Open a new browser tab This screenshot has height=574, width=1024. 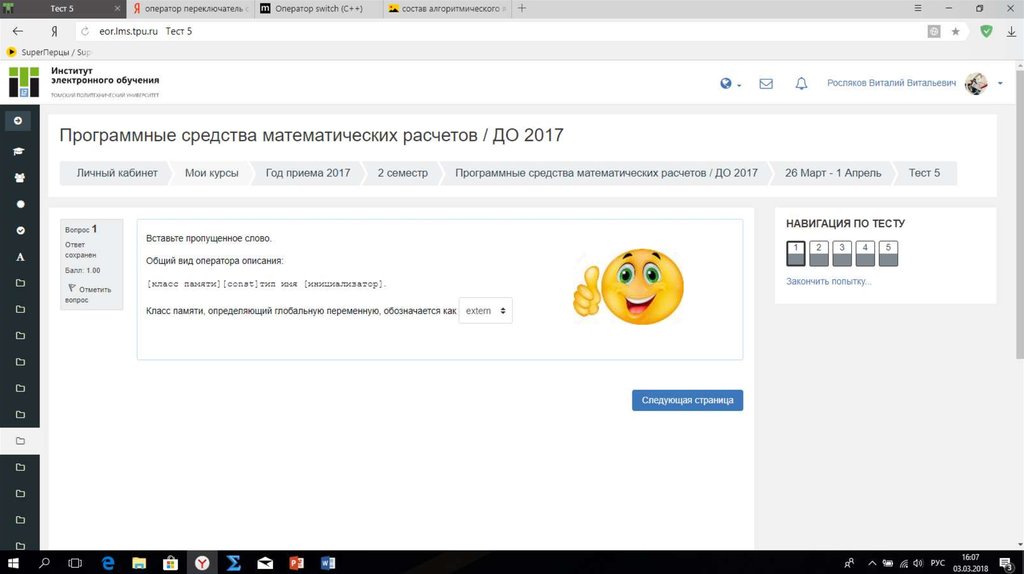click(x=522, y=8)
